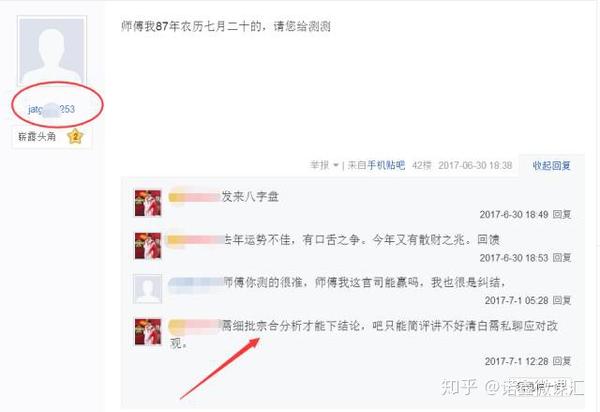Click 回复 next to 2017-6-30 18:49

tap(562, 214)
